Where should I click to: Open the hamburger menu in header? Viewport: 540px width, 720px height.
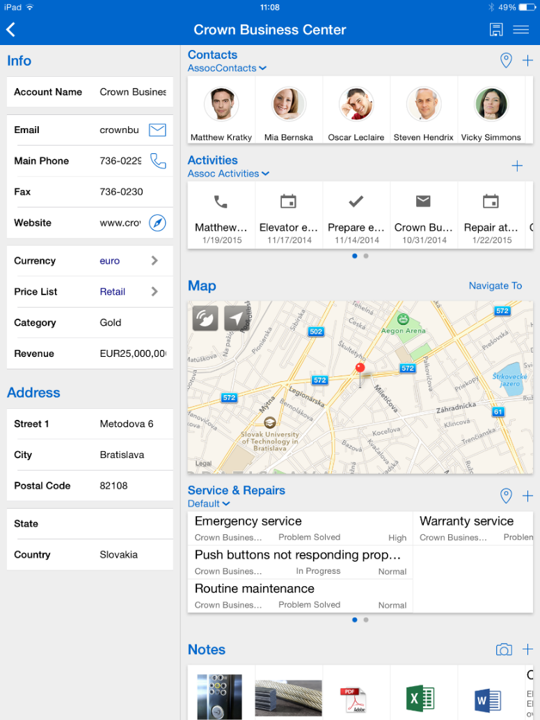[521, 30]
